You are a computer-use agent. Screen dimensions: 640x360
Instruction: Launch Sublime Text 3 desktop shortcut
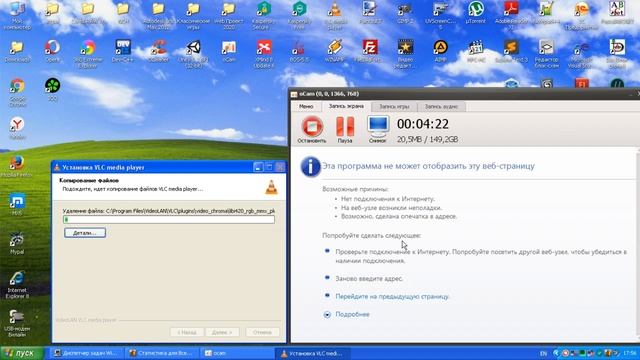click(511, 51)
